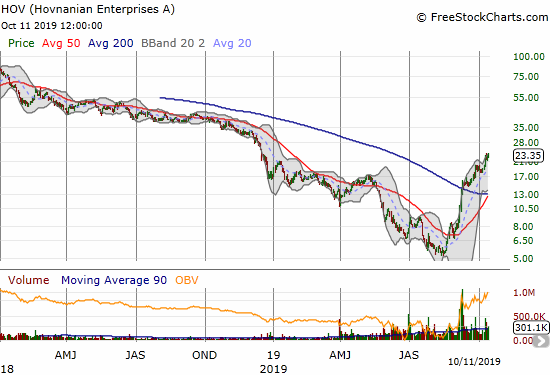
Task: Click the 8.00 price axis label
Action: coord(523,227)
